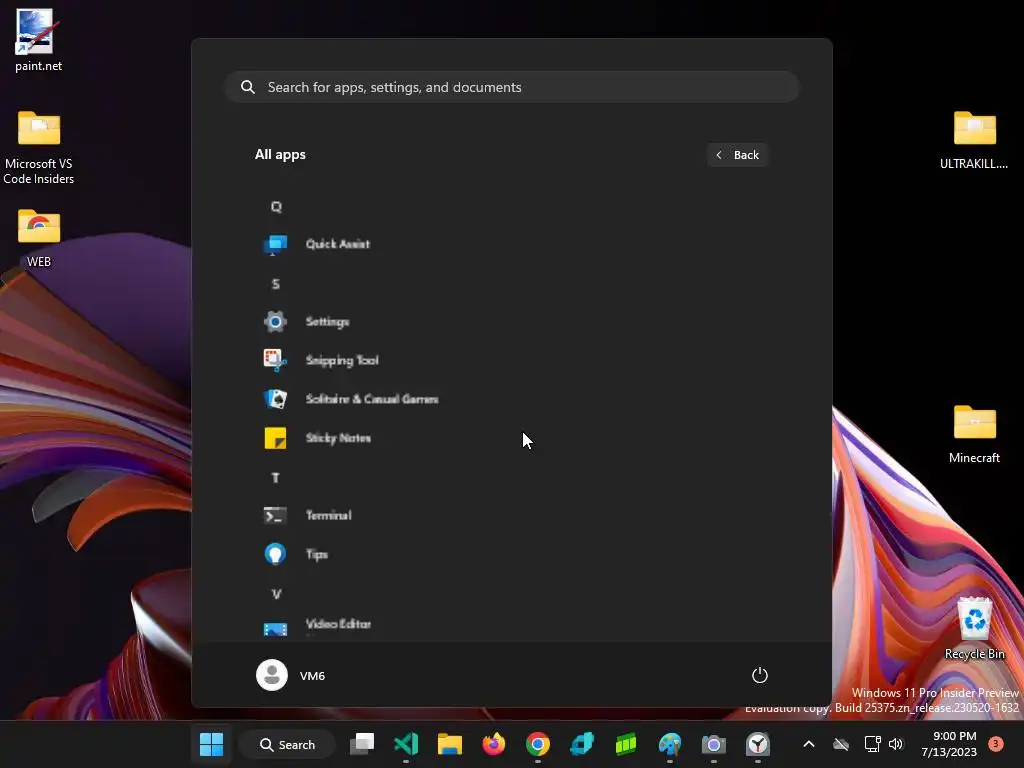This screenshot has height=768, width=1024.
Task: Click the cloud sync tray icon
Action: coord(841,744)
